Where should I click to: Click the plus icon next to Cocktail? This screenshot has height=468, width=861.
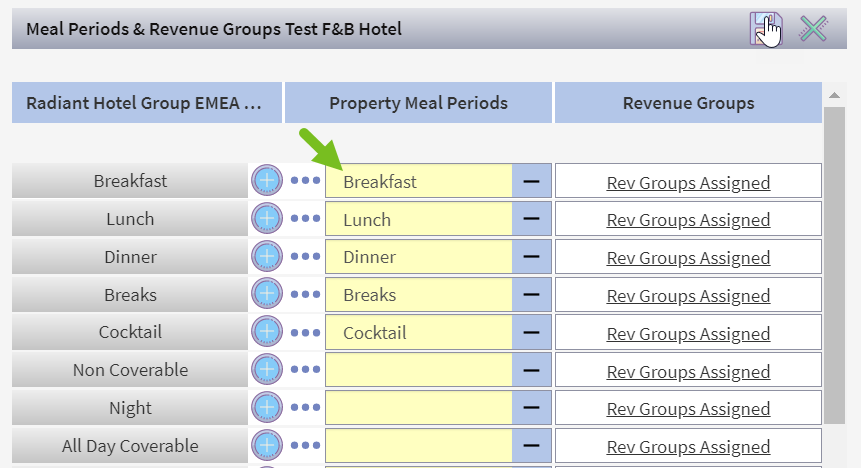(267, 332)
